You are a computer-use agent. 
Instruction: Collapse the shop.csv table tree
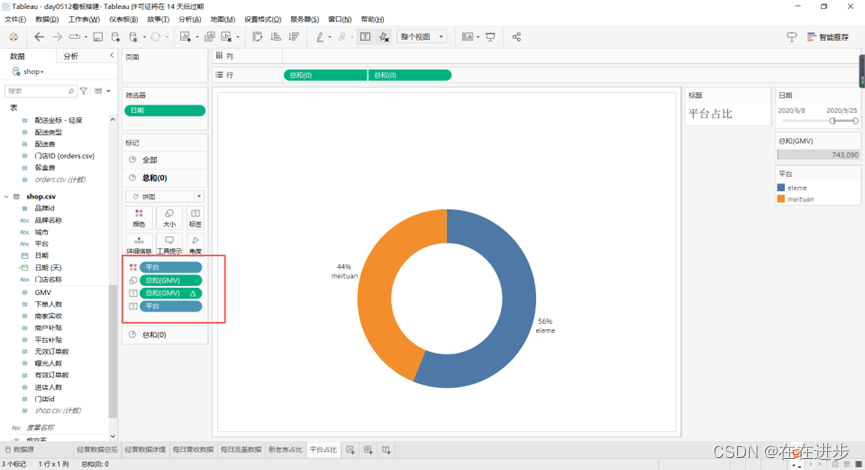(x=7, y=196)
